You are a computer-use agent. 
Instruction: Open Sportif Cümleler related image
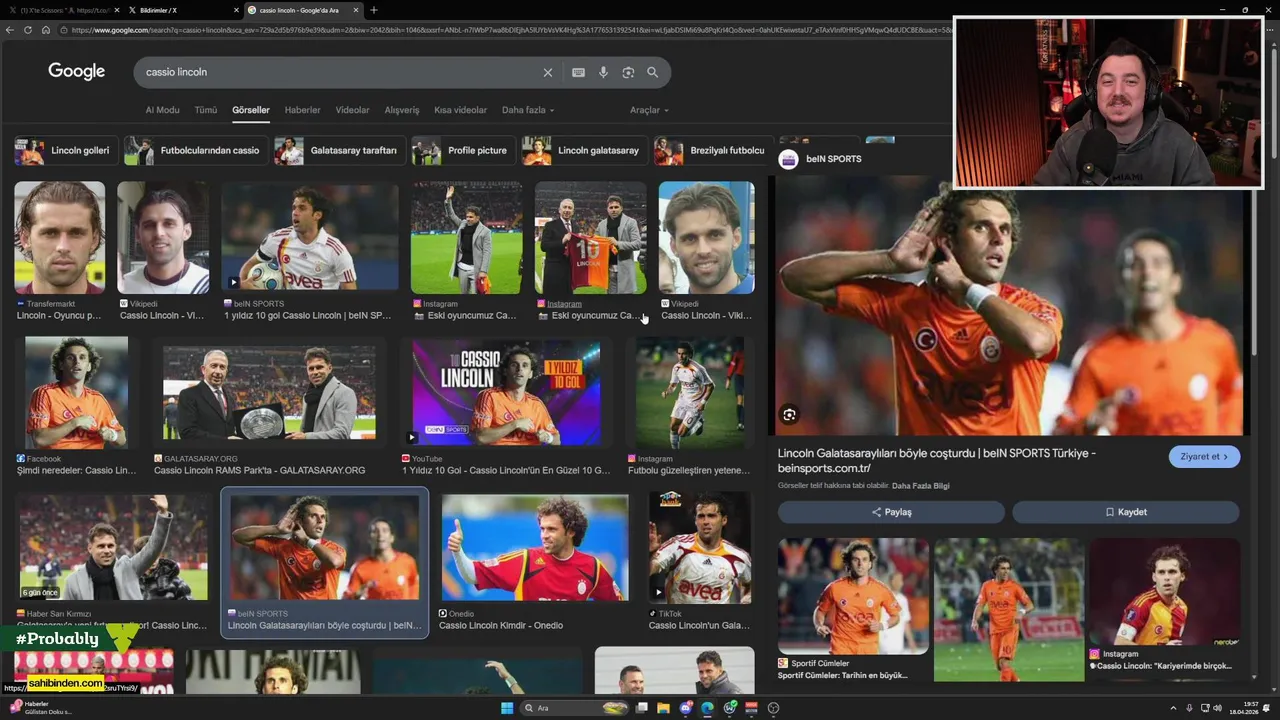coord(853,596)
